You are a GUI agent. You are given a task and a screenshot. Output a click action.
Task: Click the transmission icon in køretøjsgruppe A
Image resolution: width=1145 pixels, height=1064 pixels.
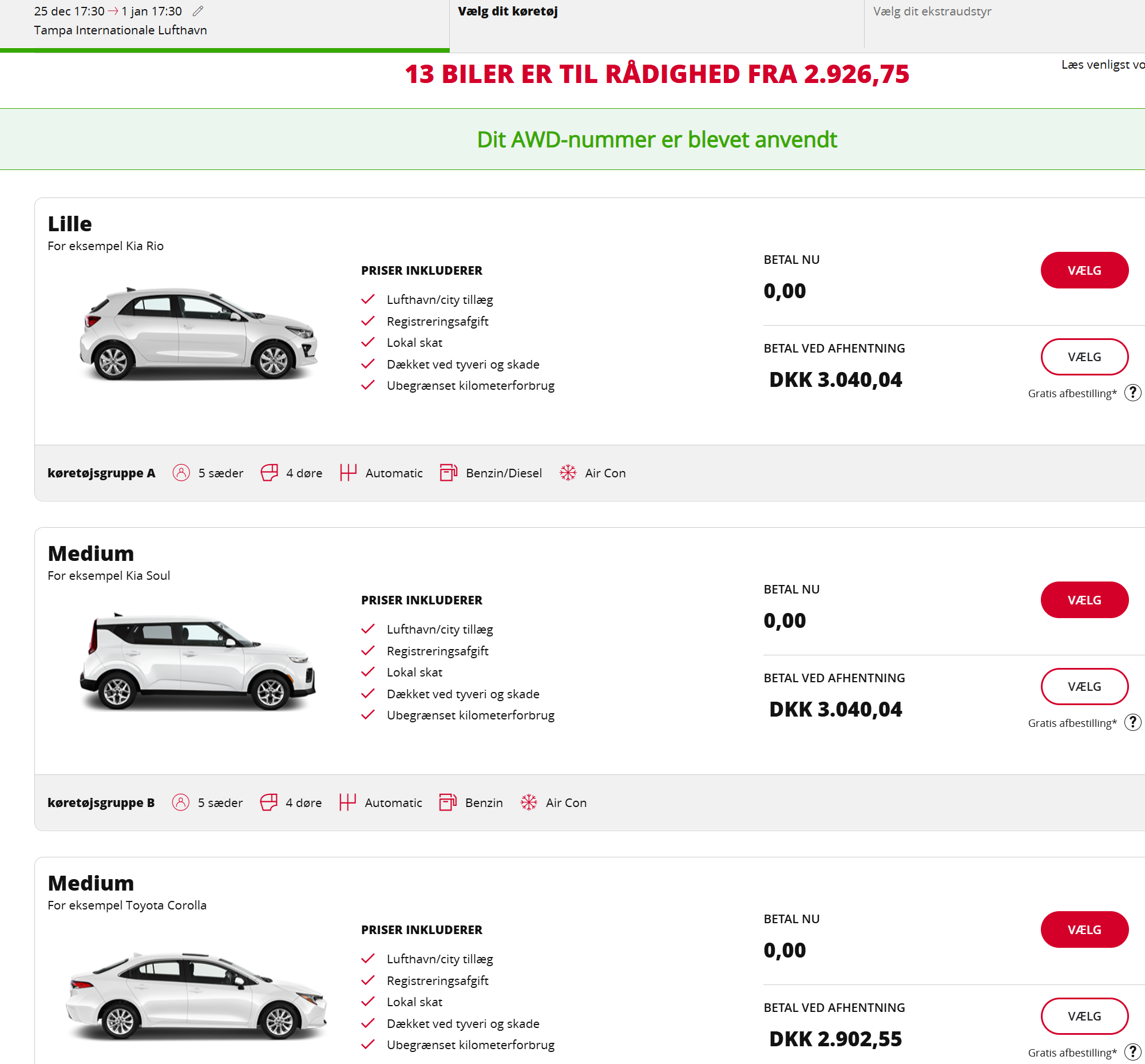tap(348, 473)
